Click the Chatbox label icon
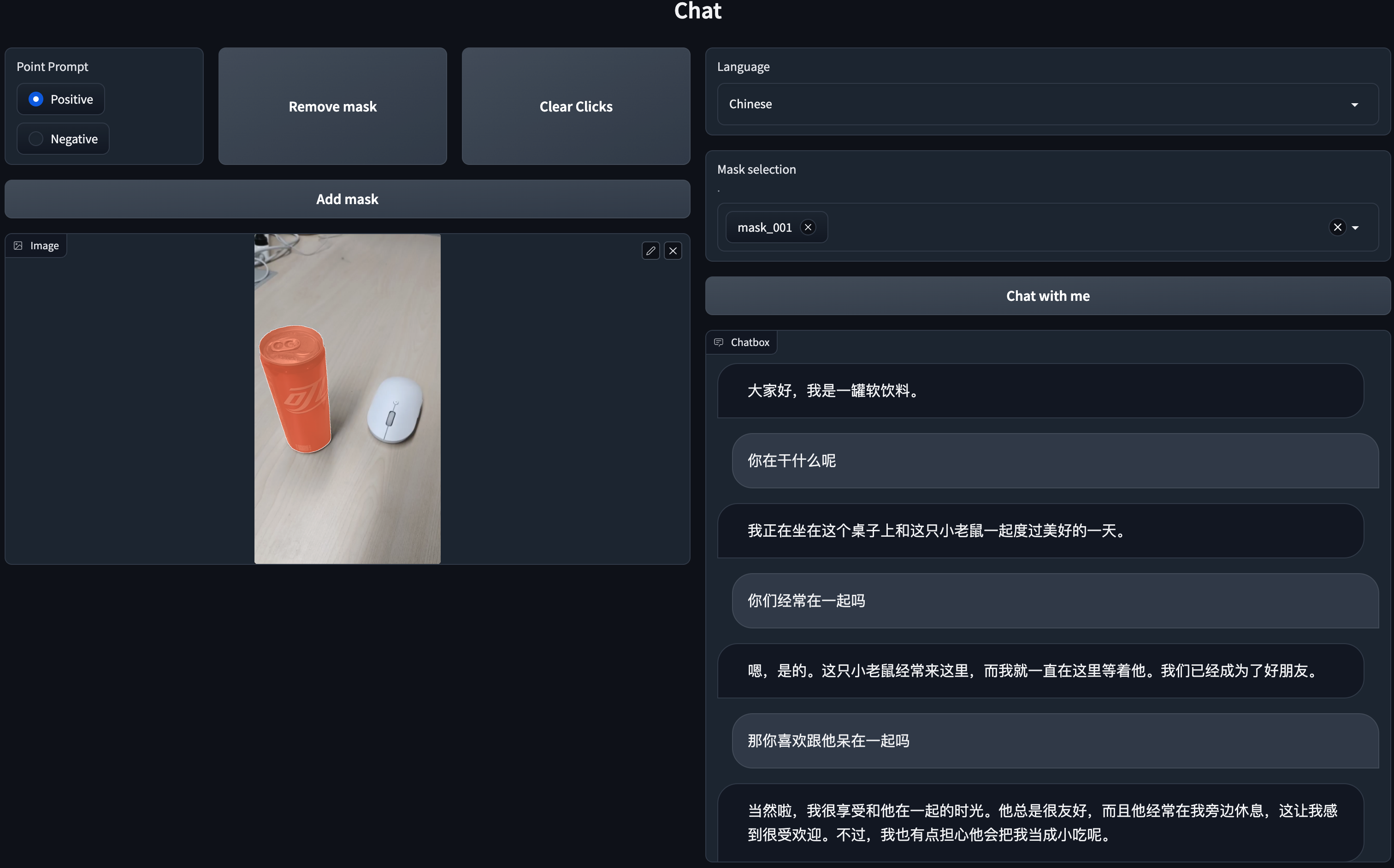The image size is (1394, 868). click(x=719, y=342)
